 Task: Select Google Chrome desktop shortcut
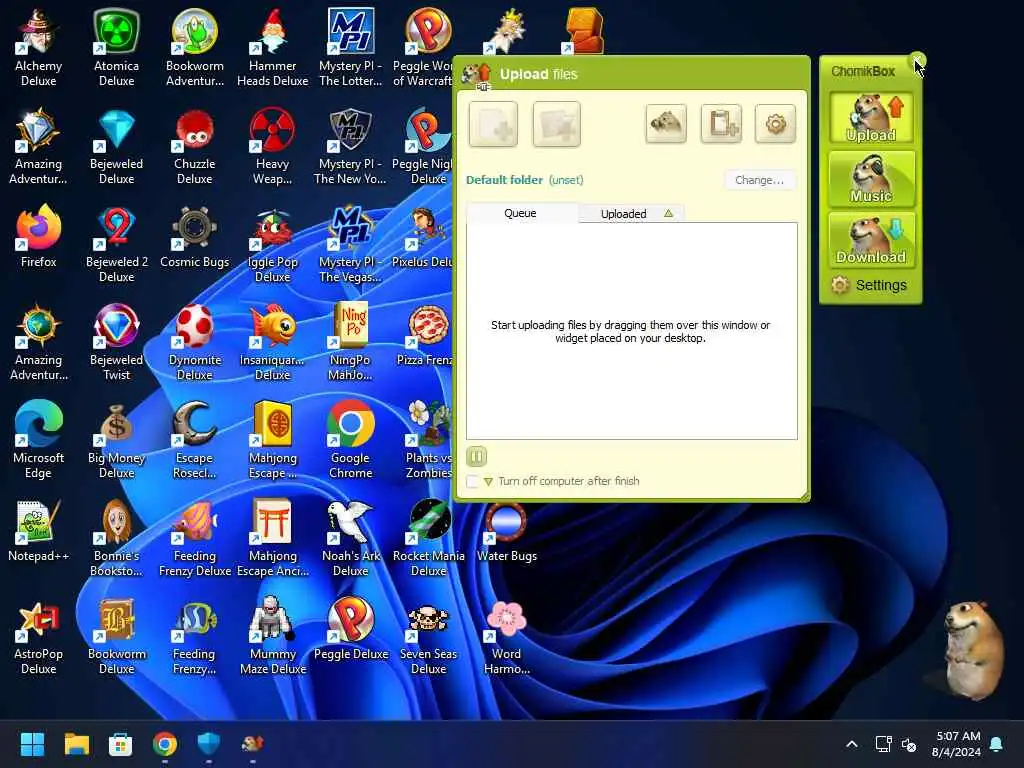[350, 440]
